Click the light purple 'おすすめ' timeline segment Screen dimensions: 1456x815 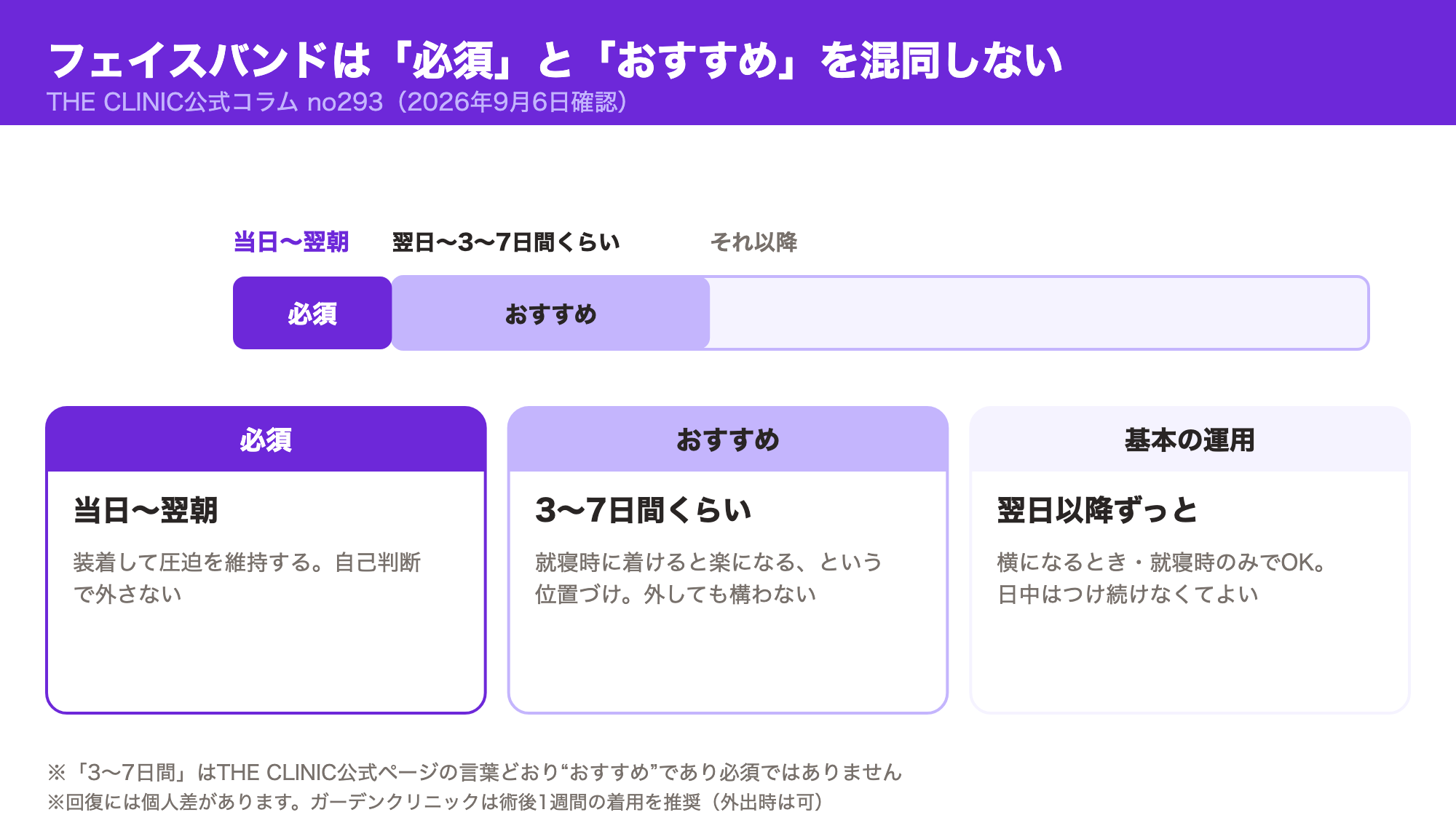tap(551, 313)
